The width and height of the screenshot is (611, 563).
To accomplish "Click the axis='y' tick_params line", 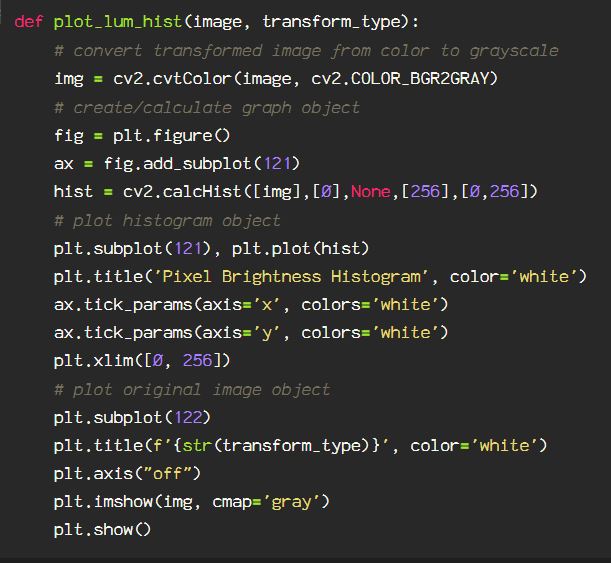I will [251, 332].
